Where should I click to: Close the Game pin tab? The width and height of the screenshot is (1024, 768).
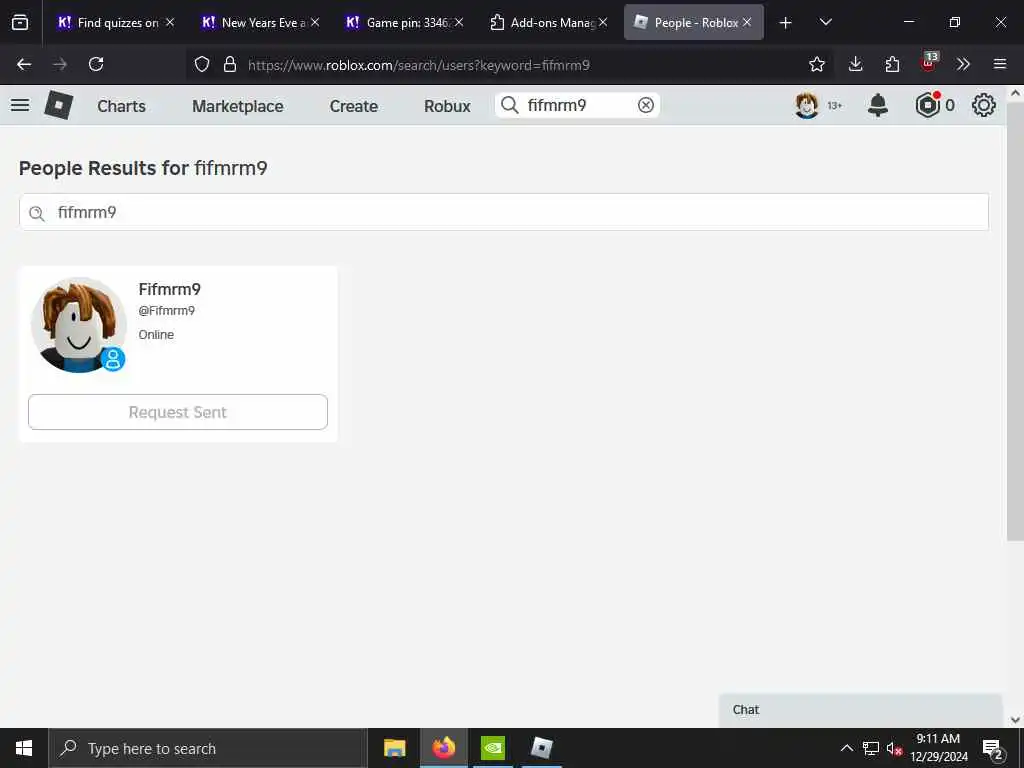(x=459, y=22)
